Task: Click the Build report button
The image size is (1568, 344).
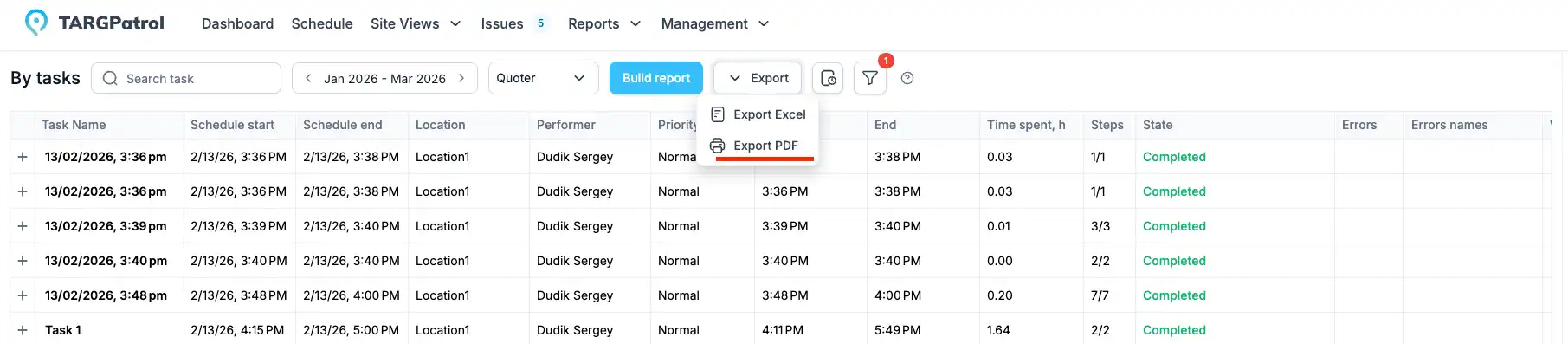Action: pyautogui.click(x=656, y=78)
